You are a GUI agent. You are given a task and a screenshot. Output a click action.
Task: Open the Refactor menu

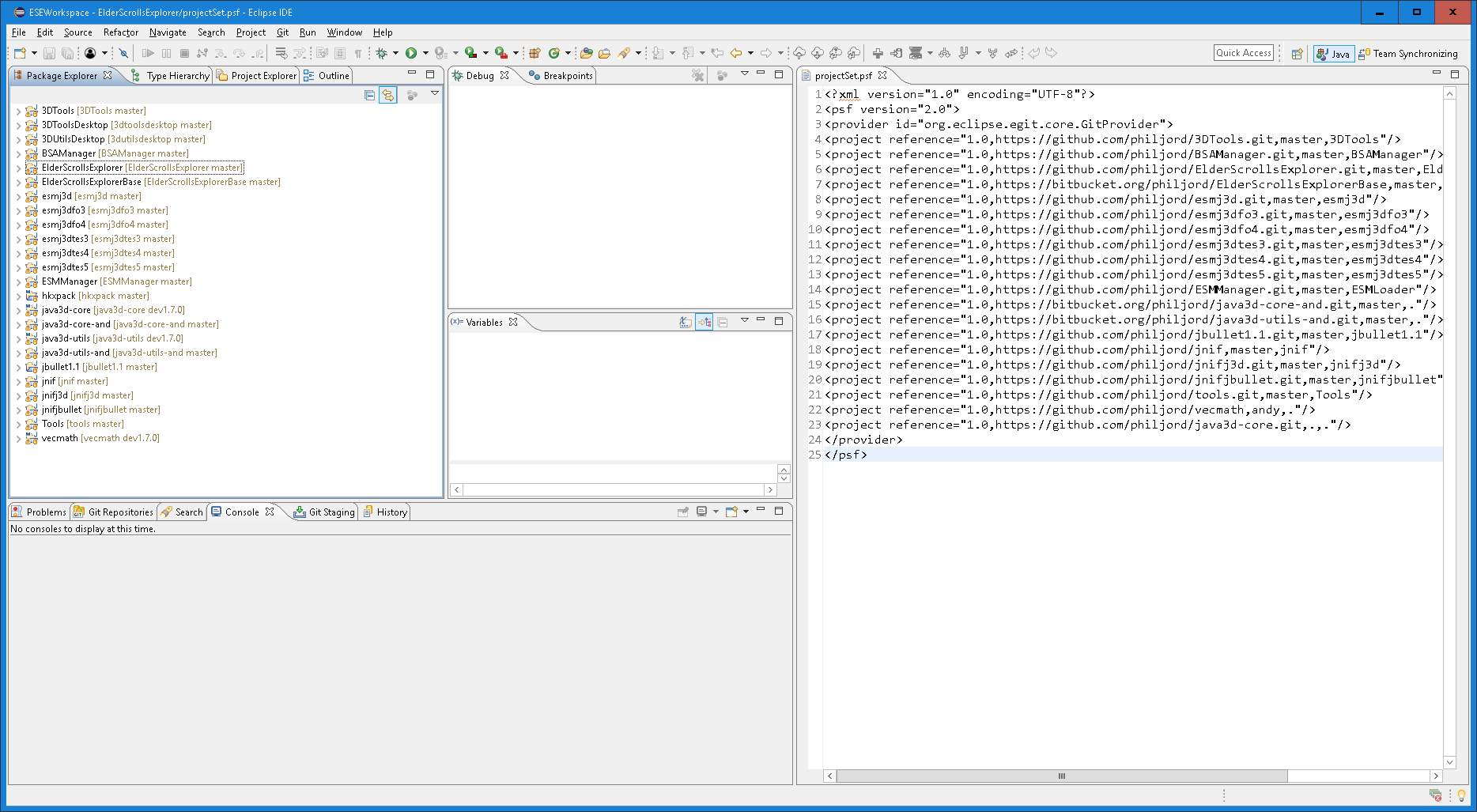(120, 32)
